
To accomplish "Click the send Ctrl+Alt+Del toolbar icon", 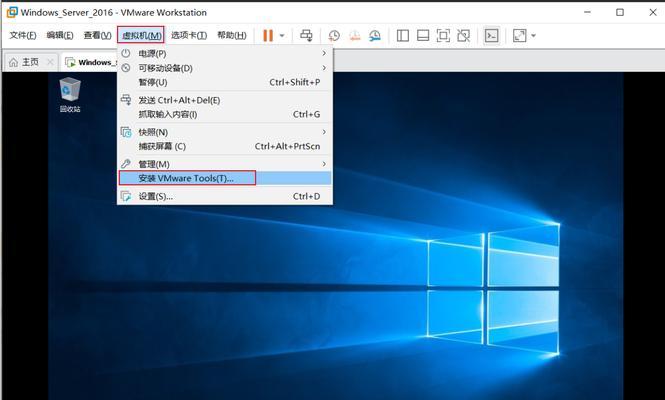I will click(x=306, y=35).
